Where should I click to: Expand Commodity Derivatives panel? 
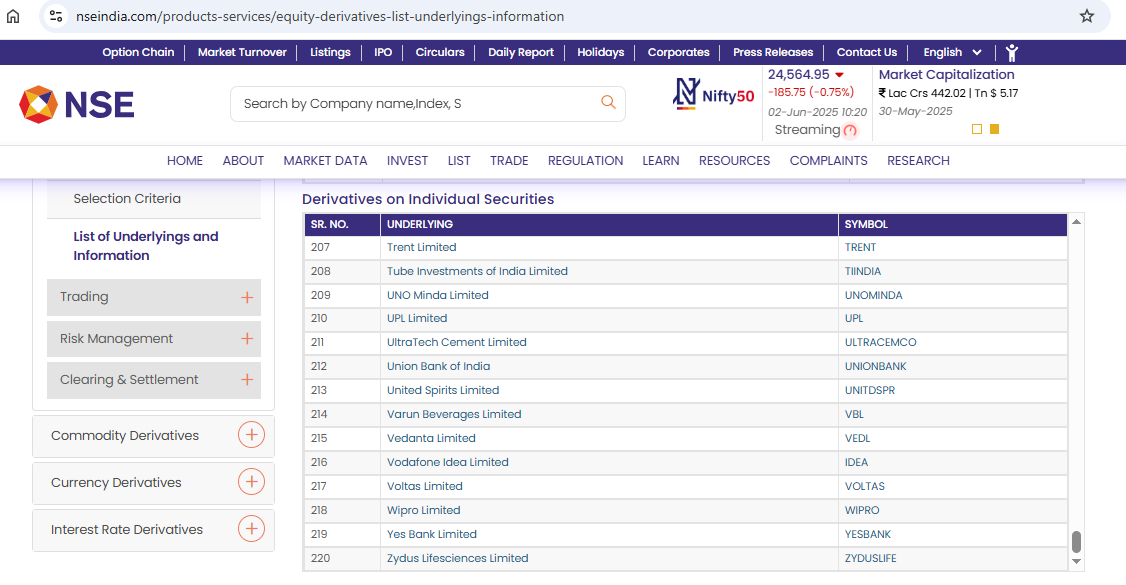(x=251, y=435)
